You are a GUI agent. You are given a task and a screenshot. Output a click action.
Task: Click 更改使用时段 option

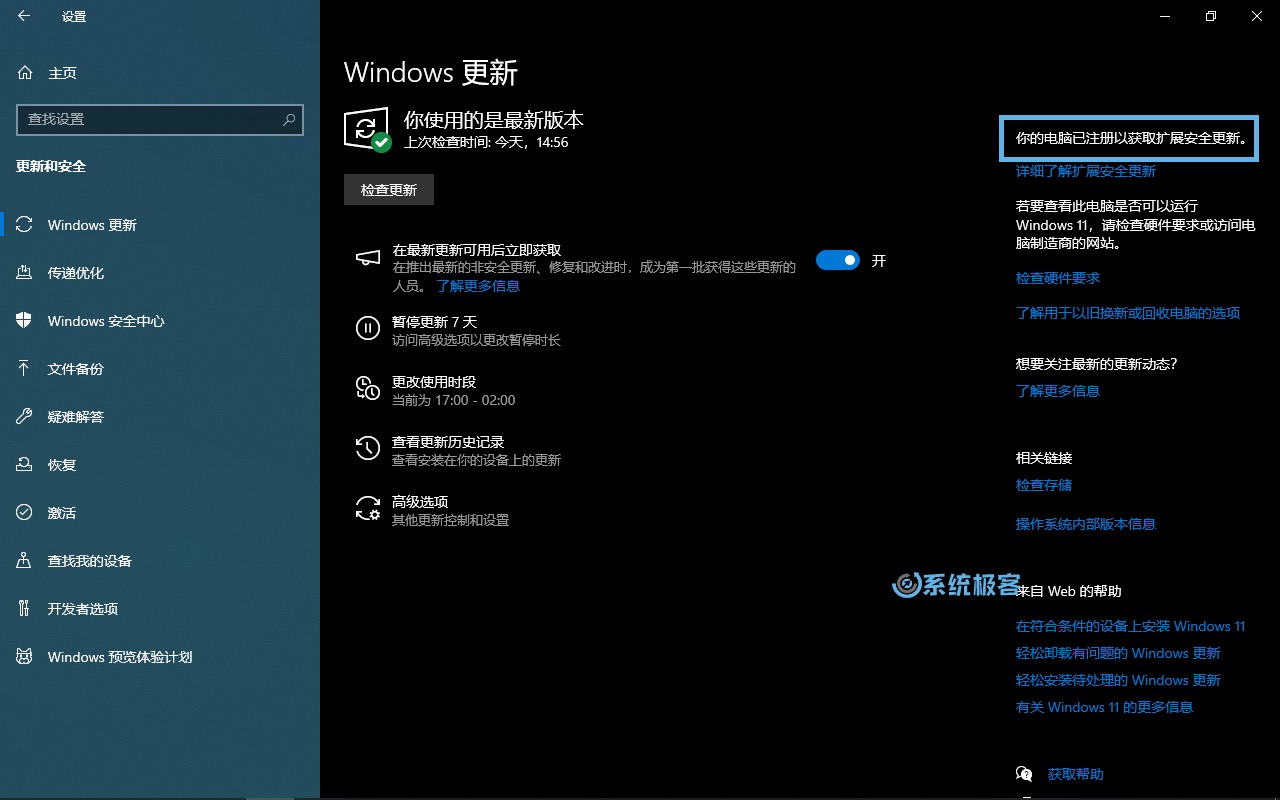[434, 382]
